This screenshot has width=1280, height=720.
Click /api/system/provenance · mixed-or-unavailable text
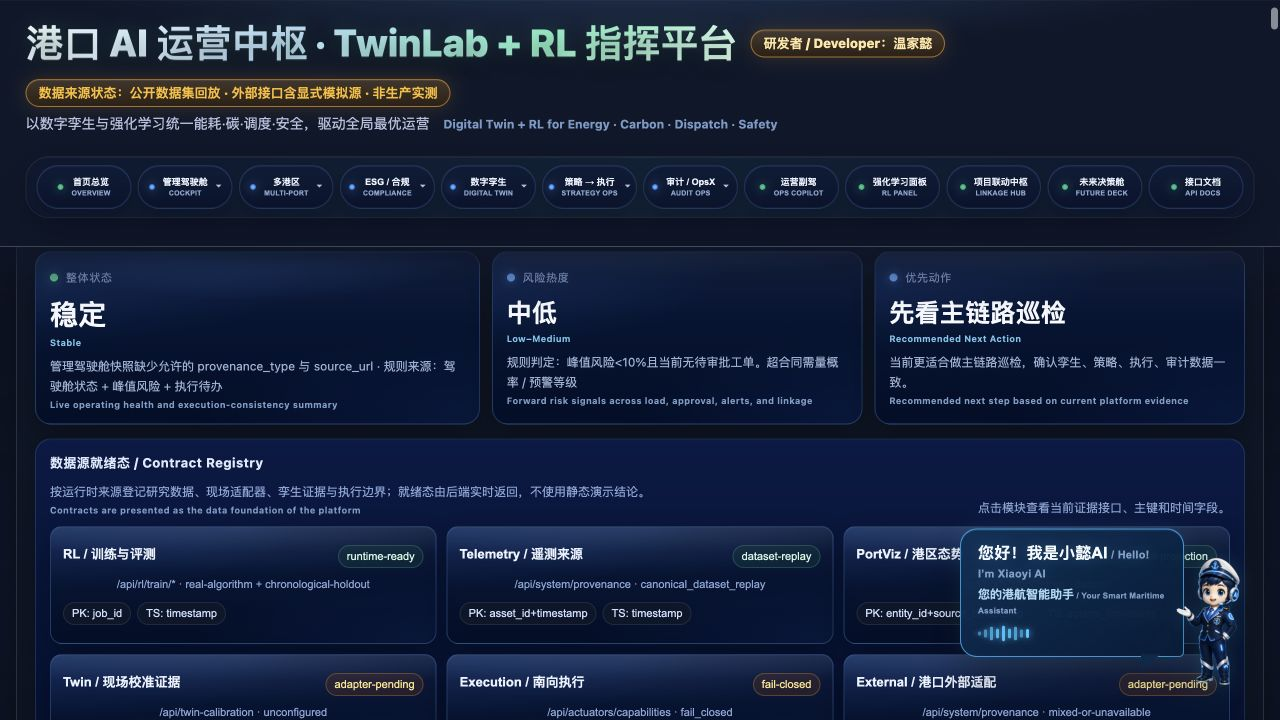1036,712
